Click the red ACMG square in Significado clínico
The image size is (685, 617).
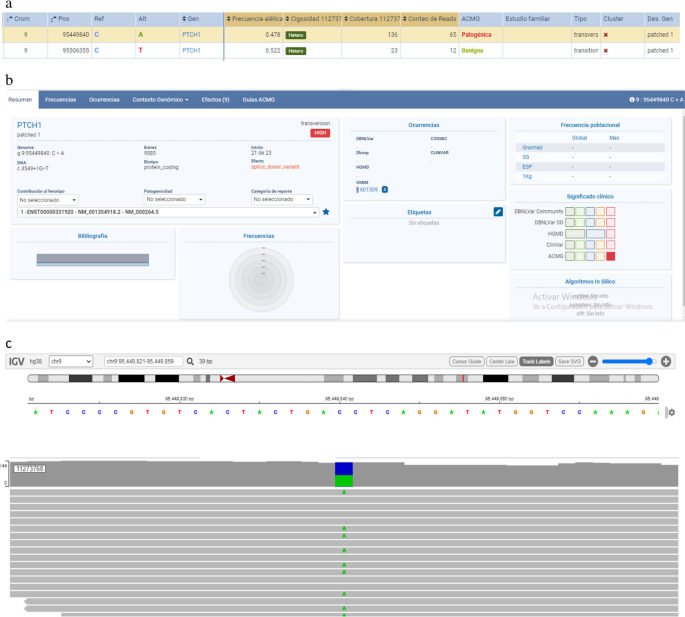[x=610, y=257]
